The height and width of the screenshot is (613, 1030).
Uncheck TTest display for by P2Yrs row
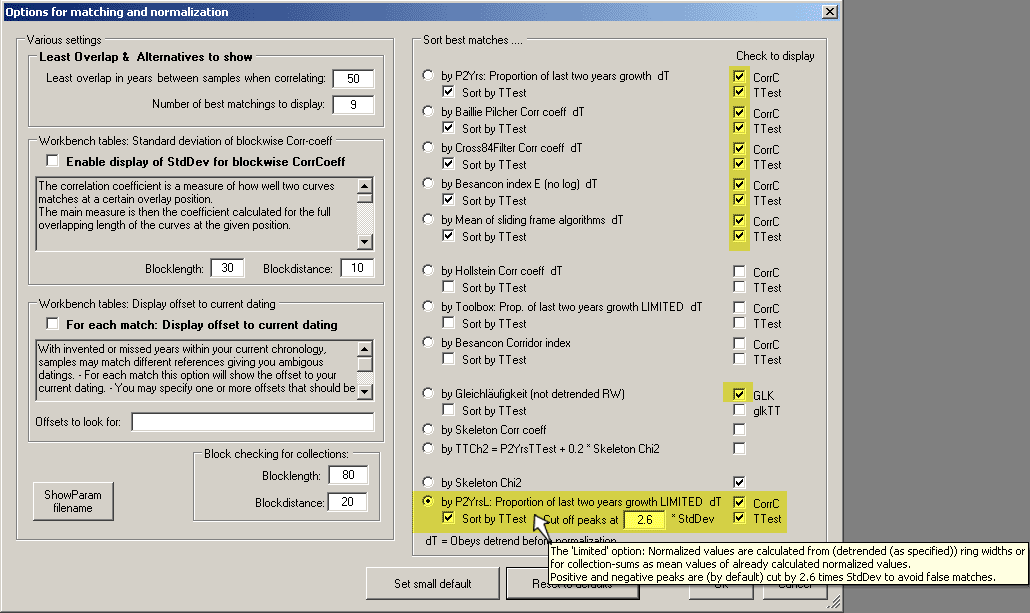pyautogui.click(x=740, y=92)
